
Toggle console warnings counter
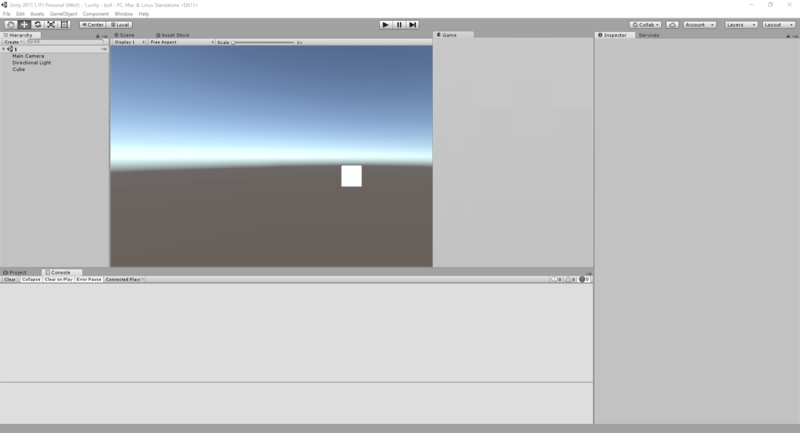click(x=570, y=279)
